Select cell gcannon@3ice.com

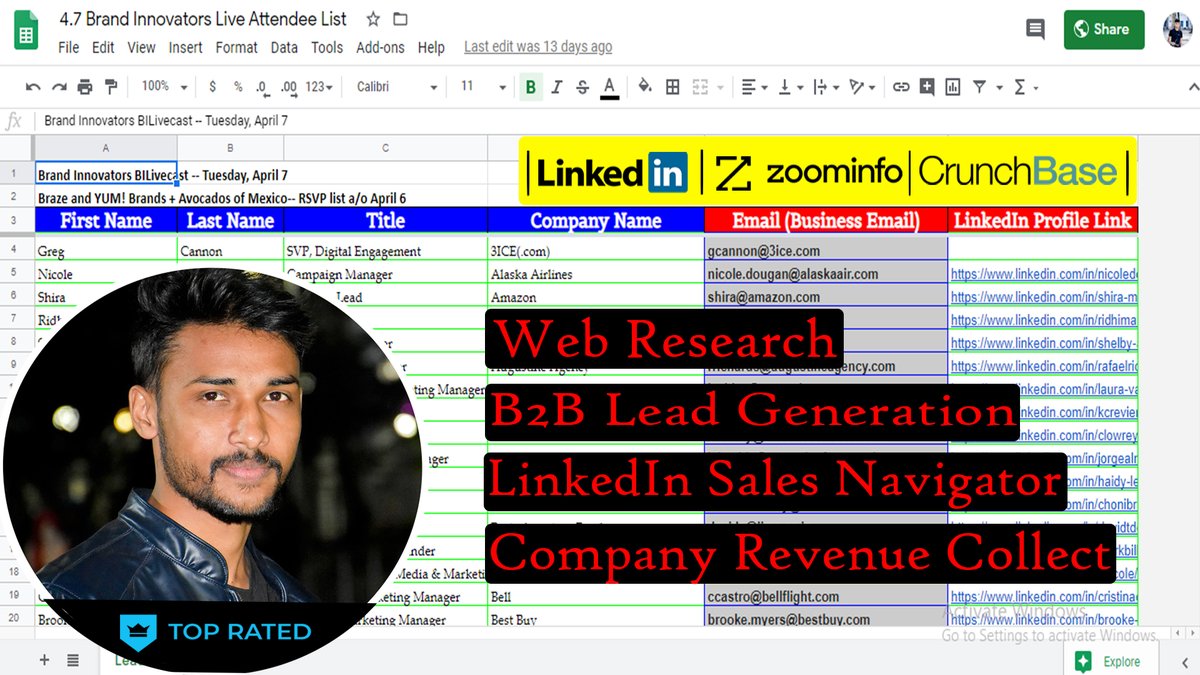[x=826, y=251]
